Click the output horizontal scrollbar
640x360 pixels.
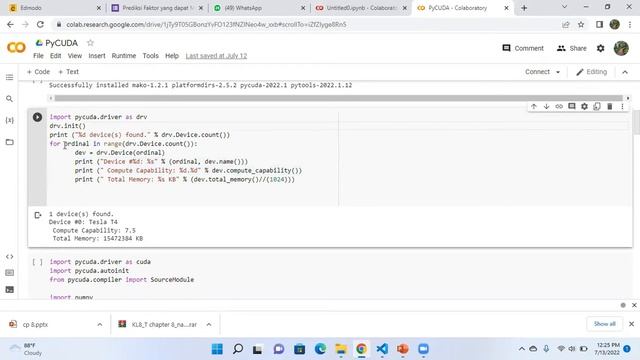tap(339, 98)
